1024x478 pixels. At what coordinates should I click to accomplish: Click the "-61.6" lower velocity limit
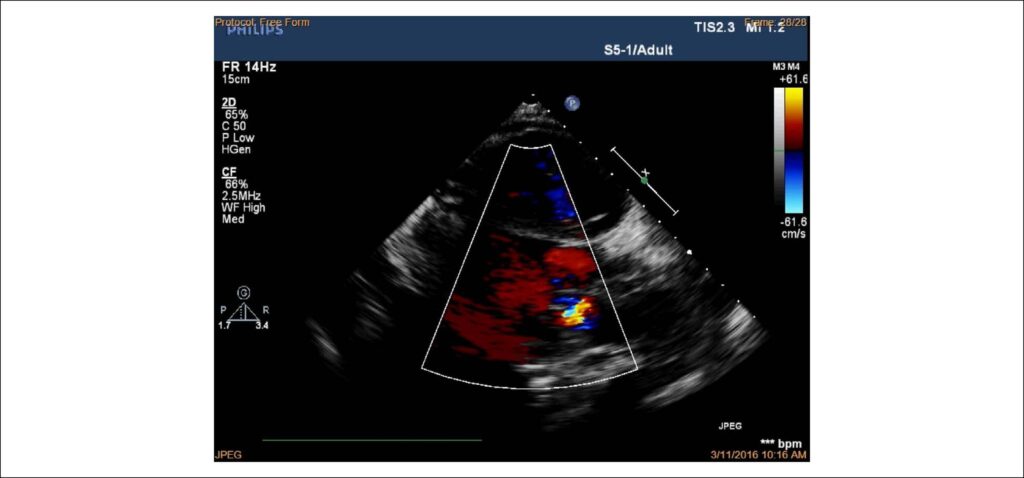794,222
